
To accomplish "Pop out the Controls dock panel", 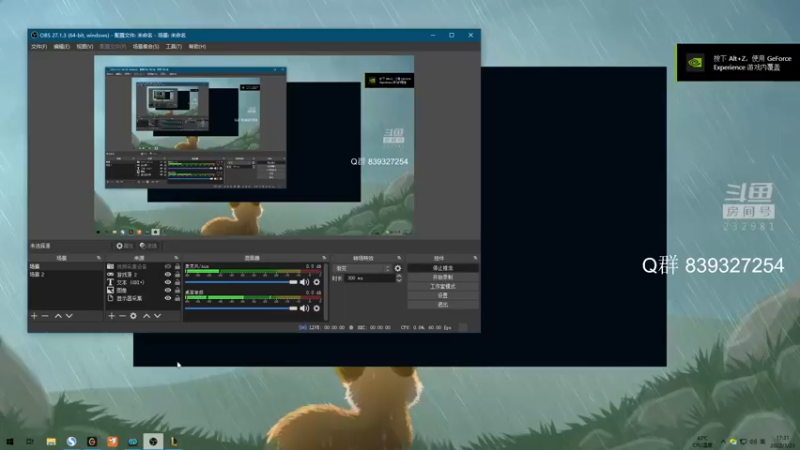I will (x=475, y=258).
